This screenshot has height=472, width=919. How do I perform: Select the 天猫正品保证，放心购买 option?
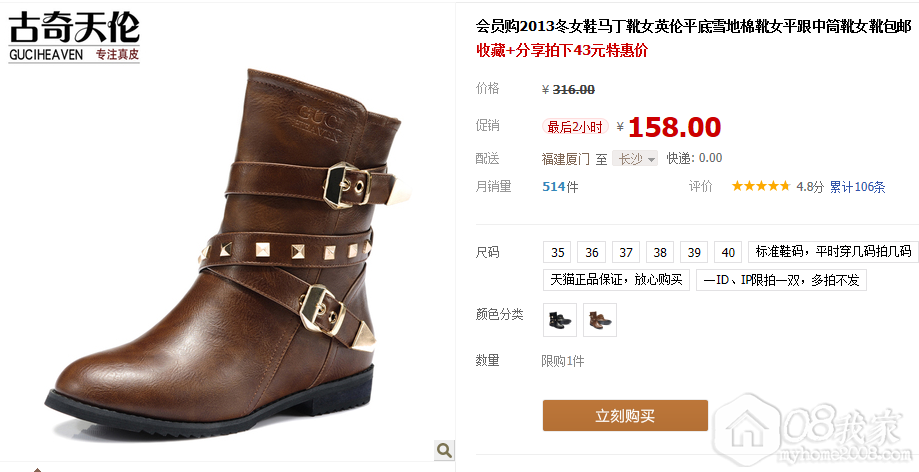point(616,280)
